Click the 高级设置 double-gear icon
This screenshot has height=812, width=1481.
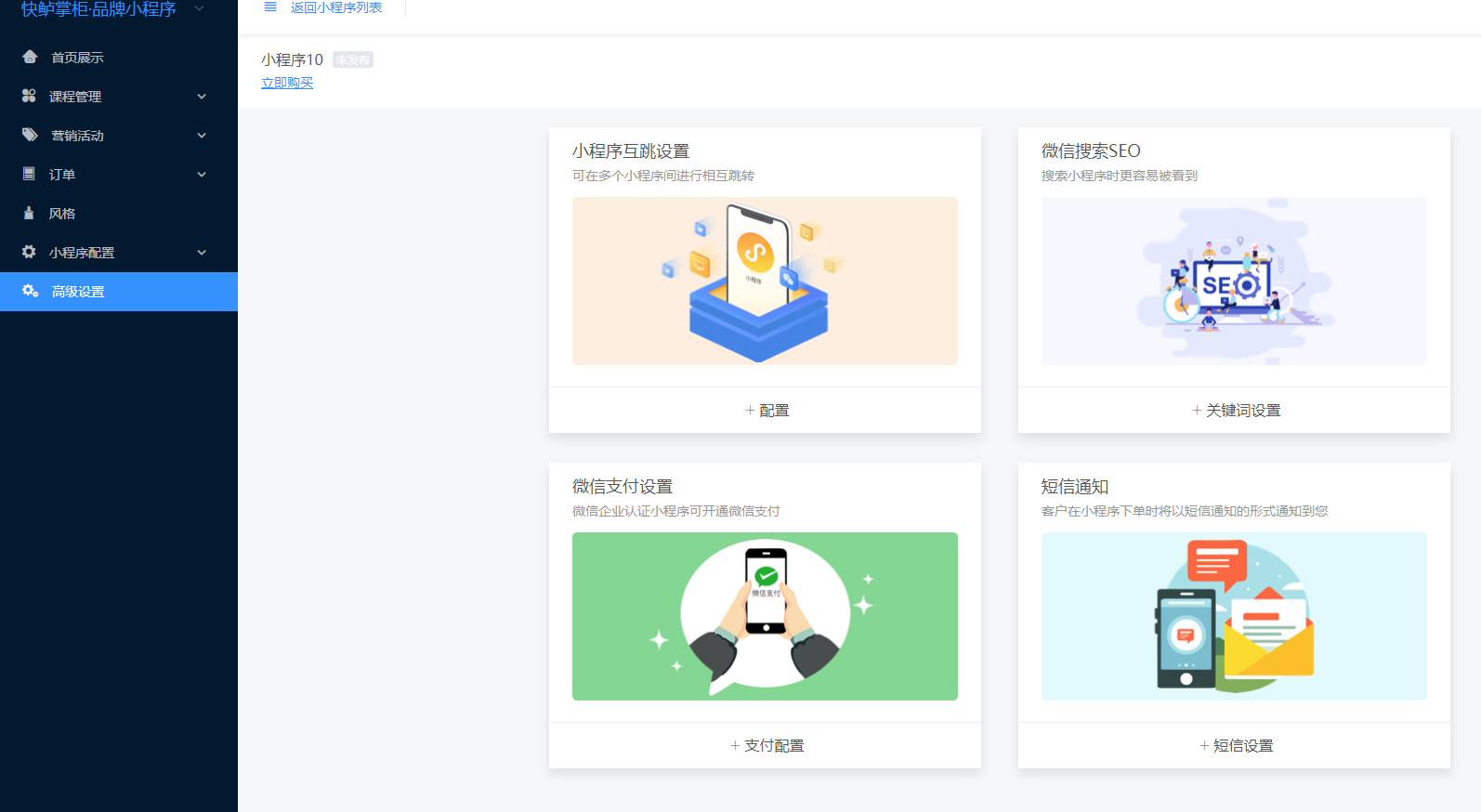point(30,291)
